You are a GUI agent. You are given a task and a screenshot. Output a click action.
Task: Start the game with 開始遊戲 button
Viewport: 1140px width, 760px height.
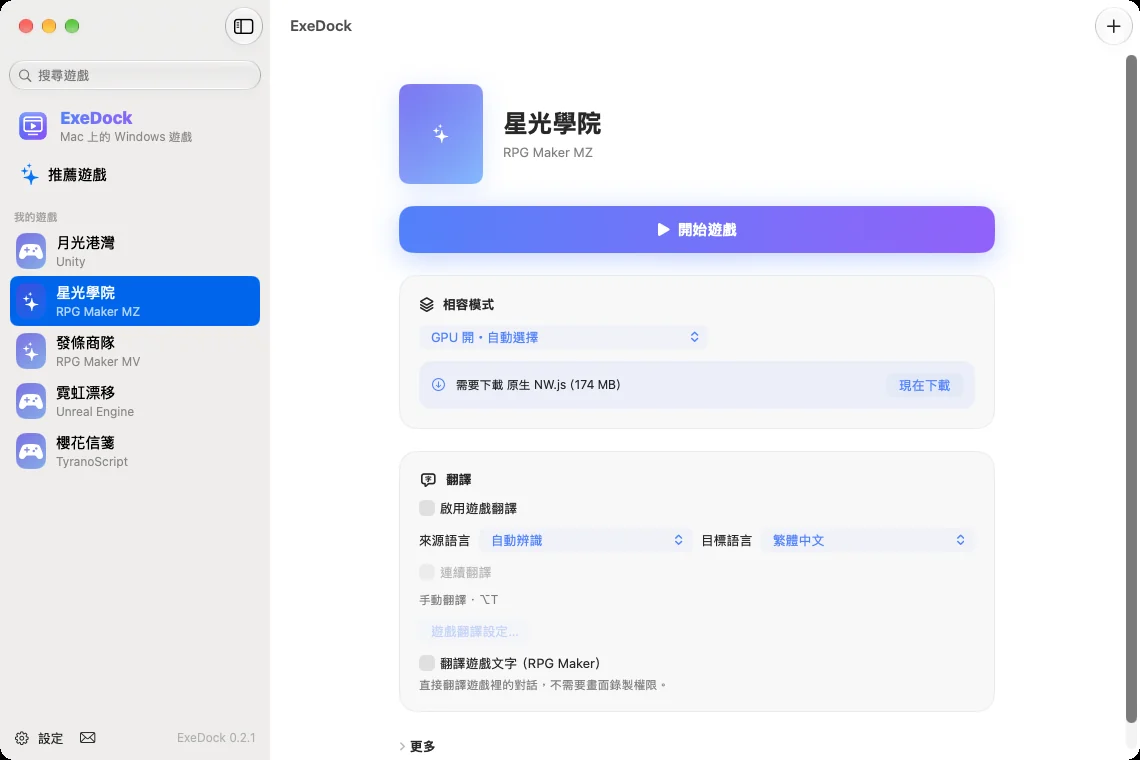[697, 230]
